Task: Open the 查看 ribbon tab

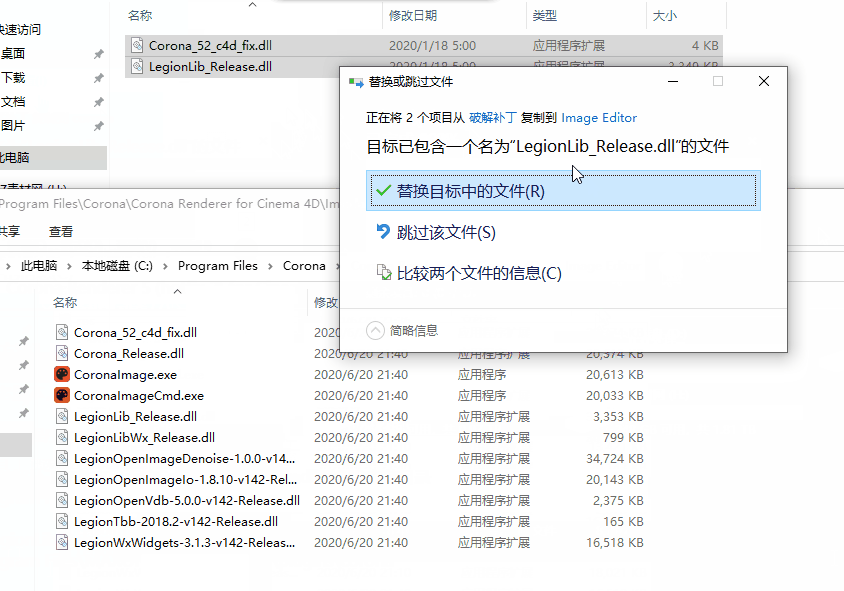Action: [61, 231]
